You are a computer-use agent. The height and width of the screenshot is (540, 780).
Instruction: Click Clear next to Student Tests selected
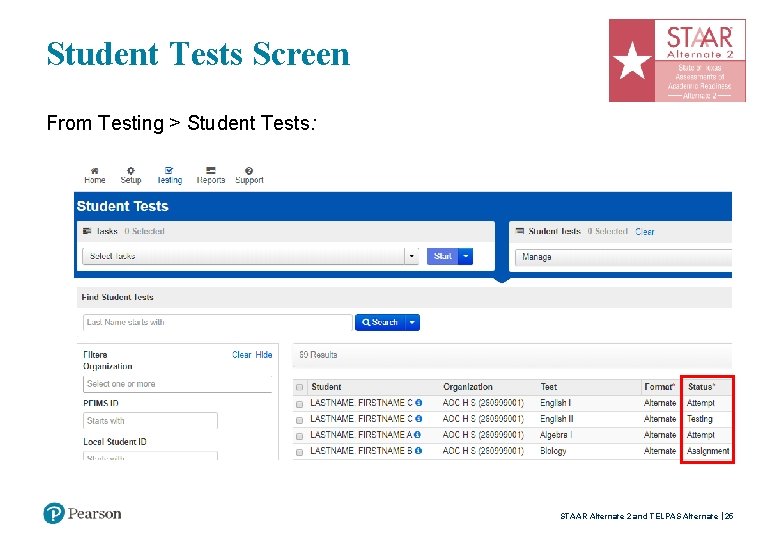(645, 231)
